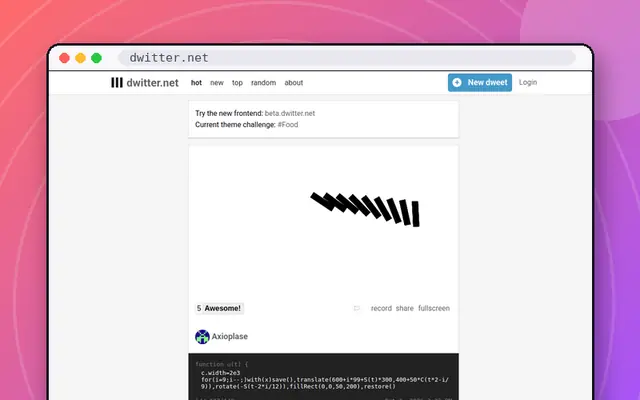Click the green maximize window button
640x400 pixels.
pyautogui.click(x=96, y=58)
